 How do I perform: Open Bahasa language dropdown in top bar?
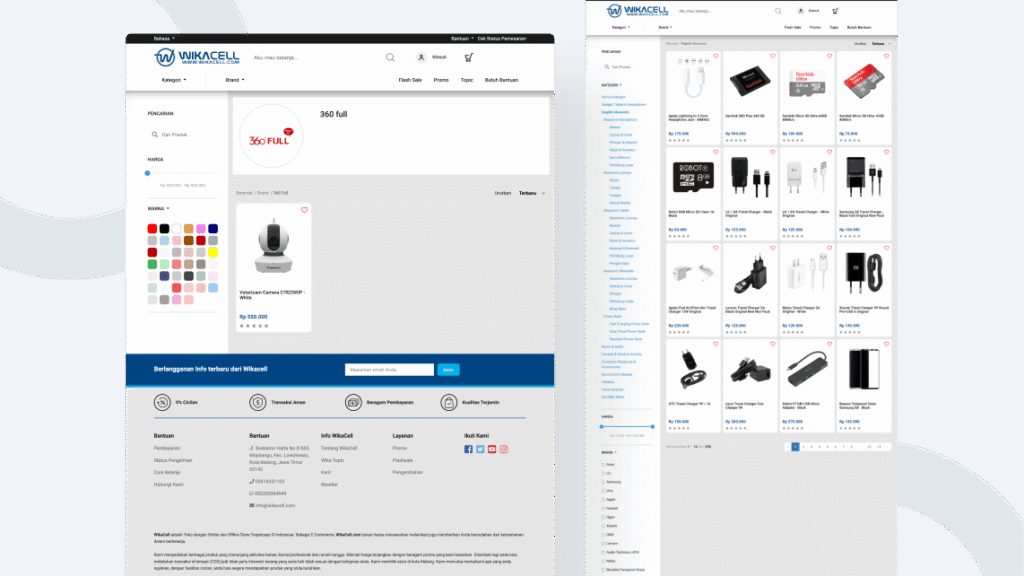(x=164, y=39)
